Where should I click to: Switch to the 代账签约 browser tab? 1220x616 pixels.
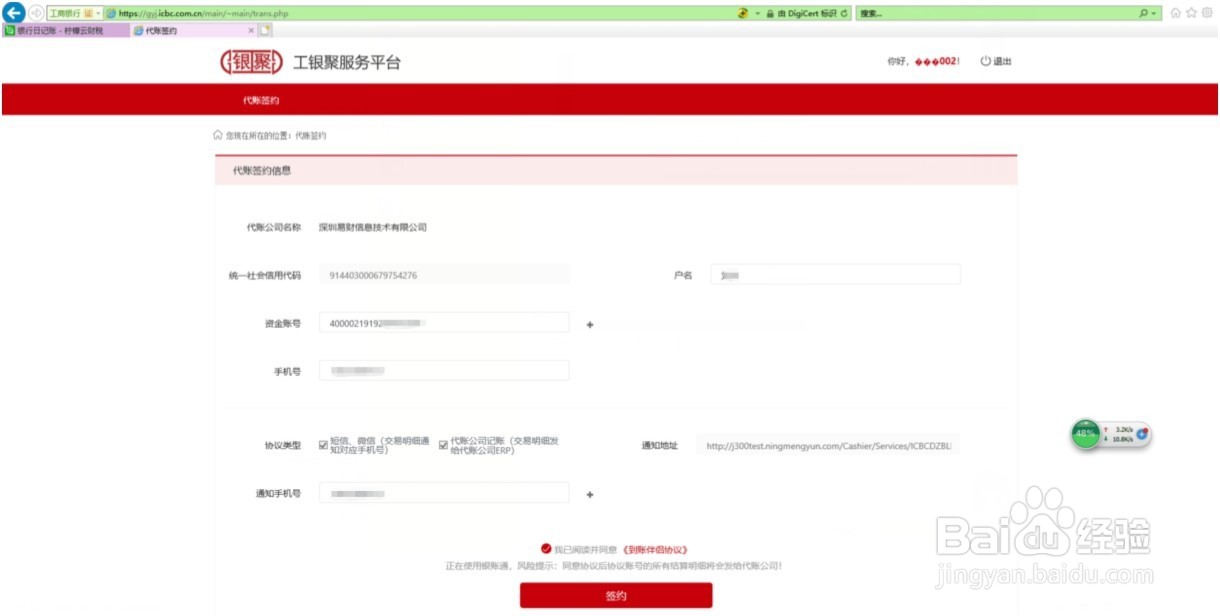pyautogui.click(x=193, y=30)
